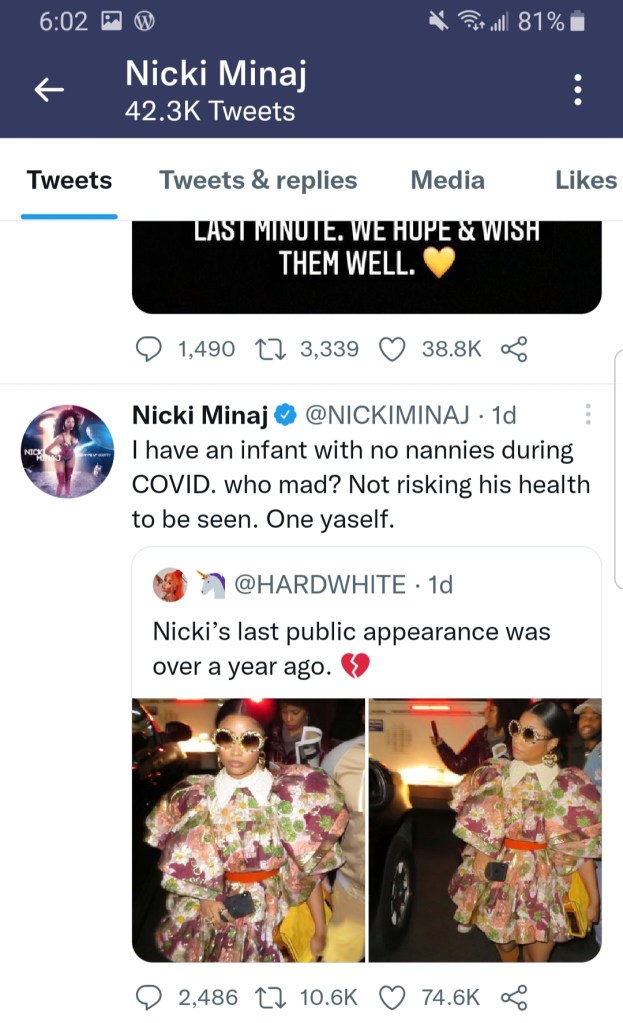623x1023 pixels.
Task: Select the Likes tab
Action: click(x=586, y=180)
